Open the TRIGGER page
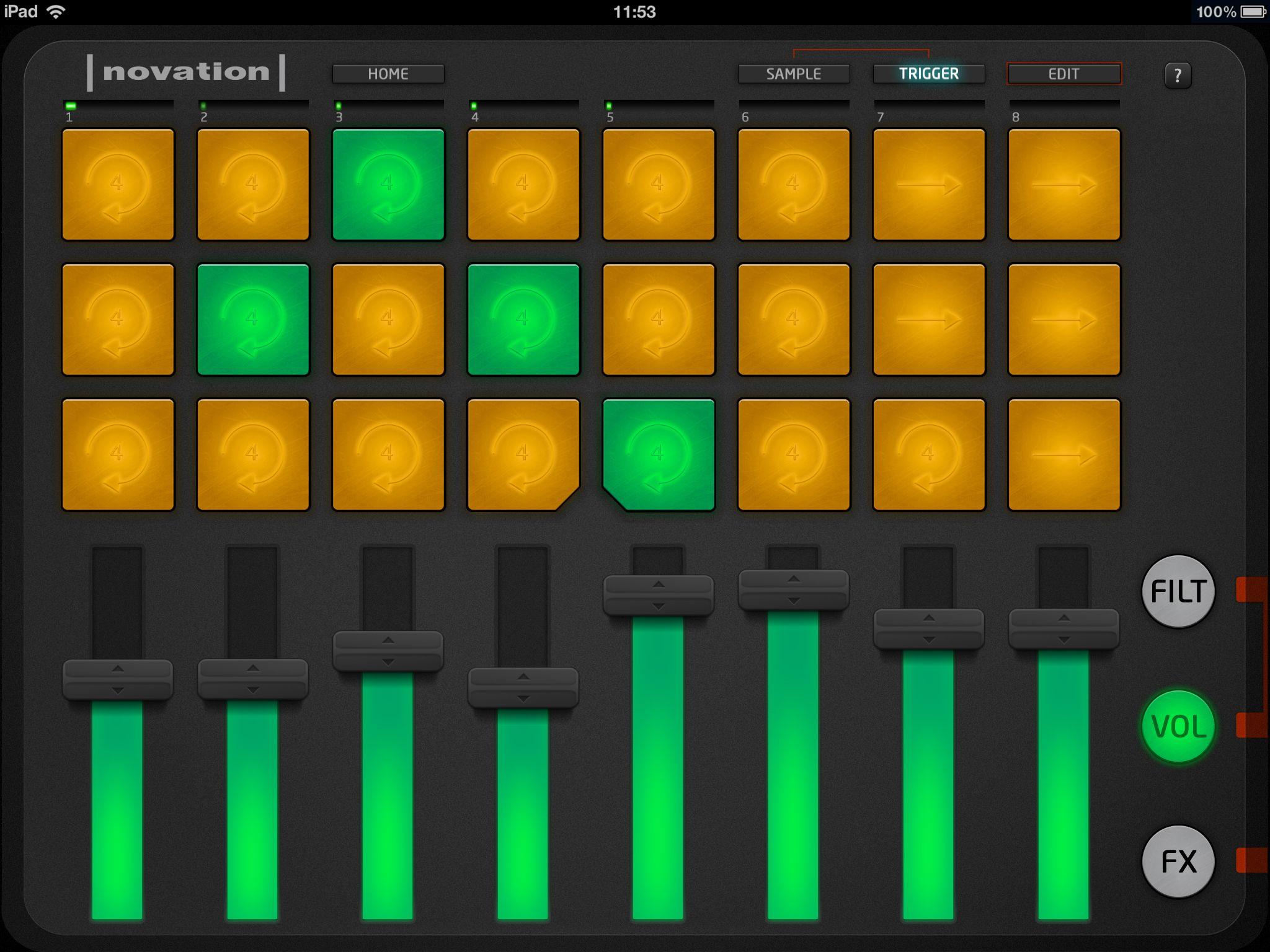This screenshot has width=1270, height=952. pyautogui.click(x=929, y=73)
